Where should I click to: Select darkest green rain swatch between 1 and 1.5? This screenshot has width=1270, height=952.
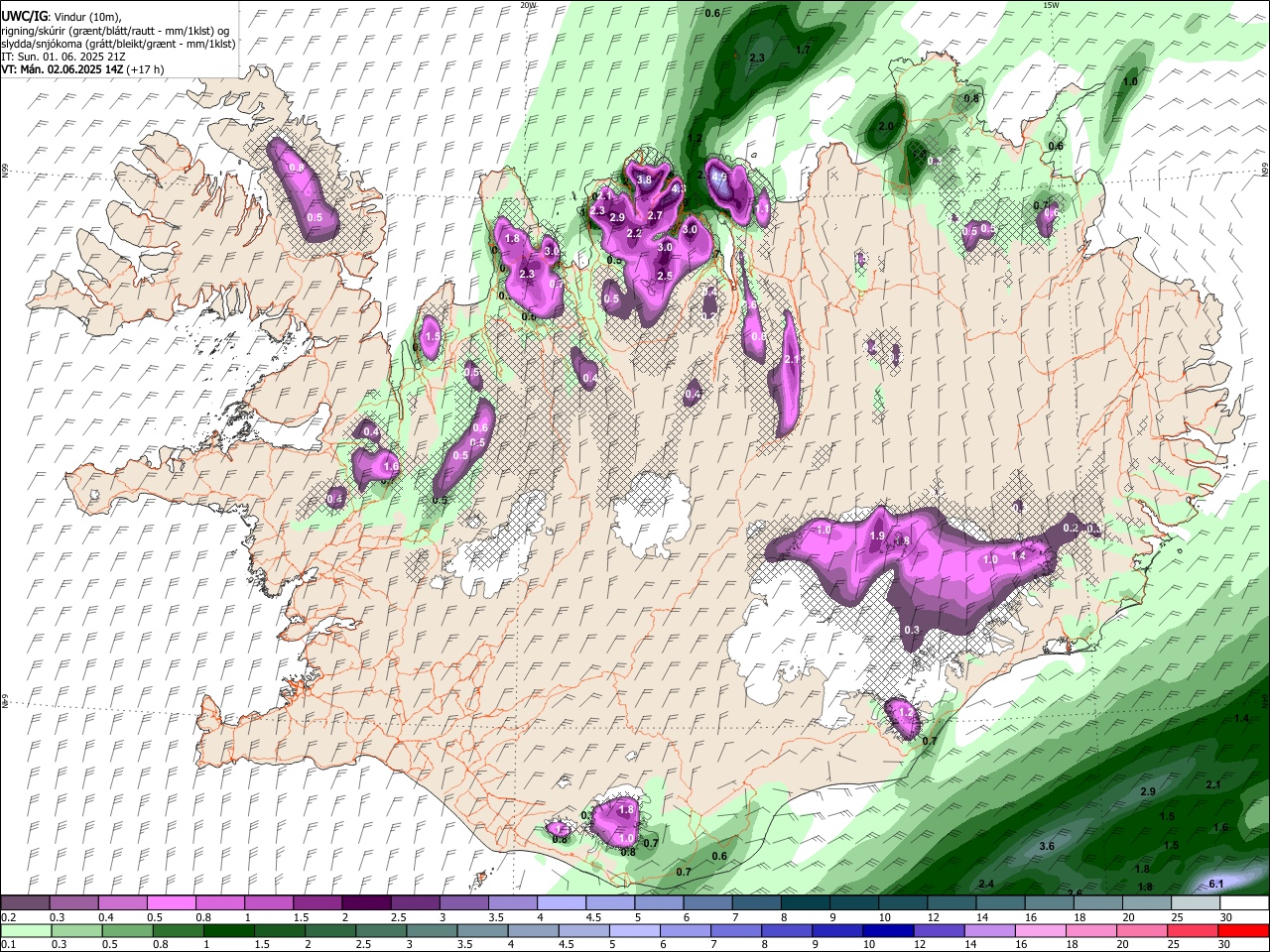pyautogui.click(x=228, y=930)
